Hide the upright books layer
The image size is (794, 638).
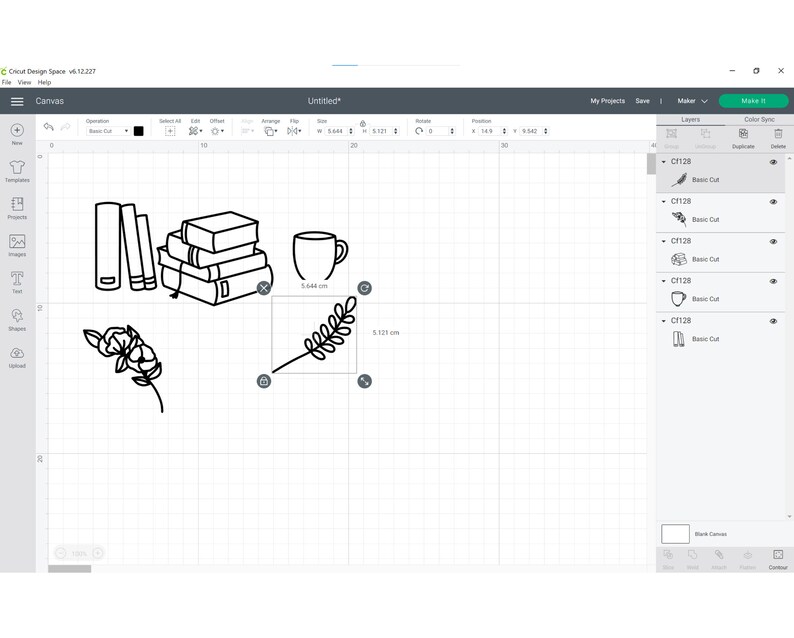[773, 321]
